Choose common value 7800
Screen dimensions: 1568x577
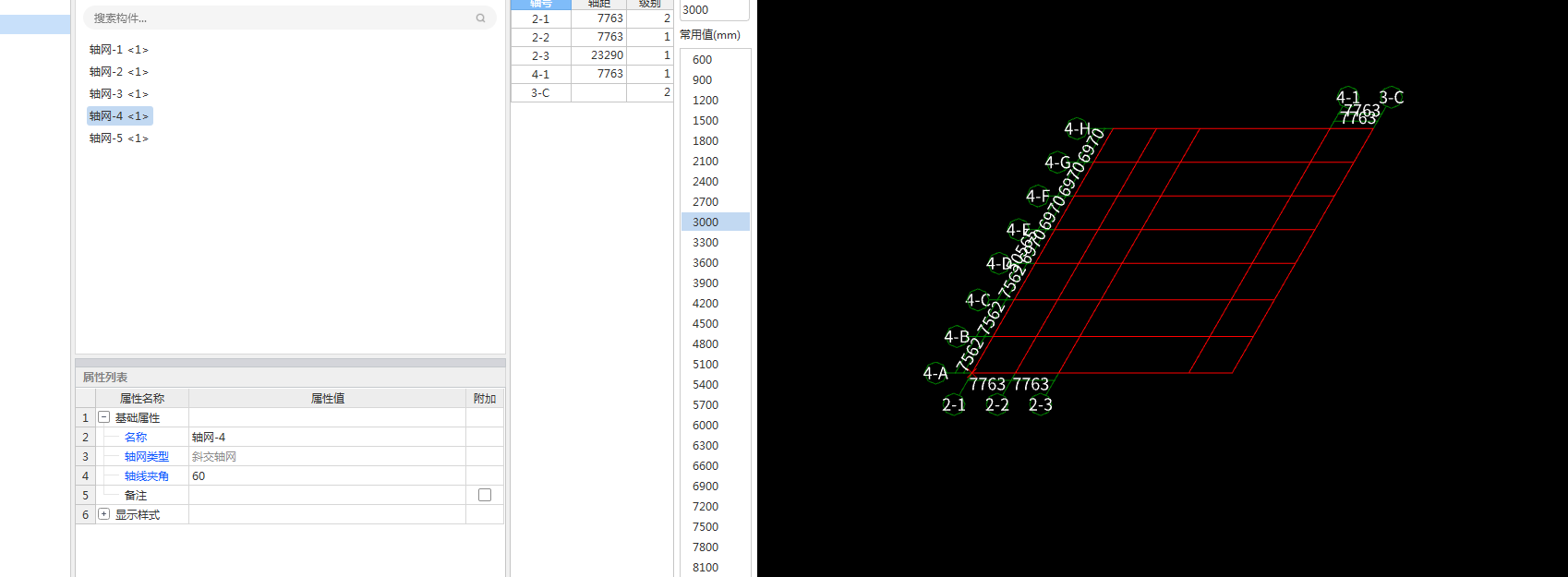coord(715,547)
